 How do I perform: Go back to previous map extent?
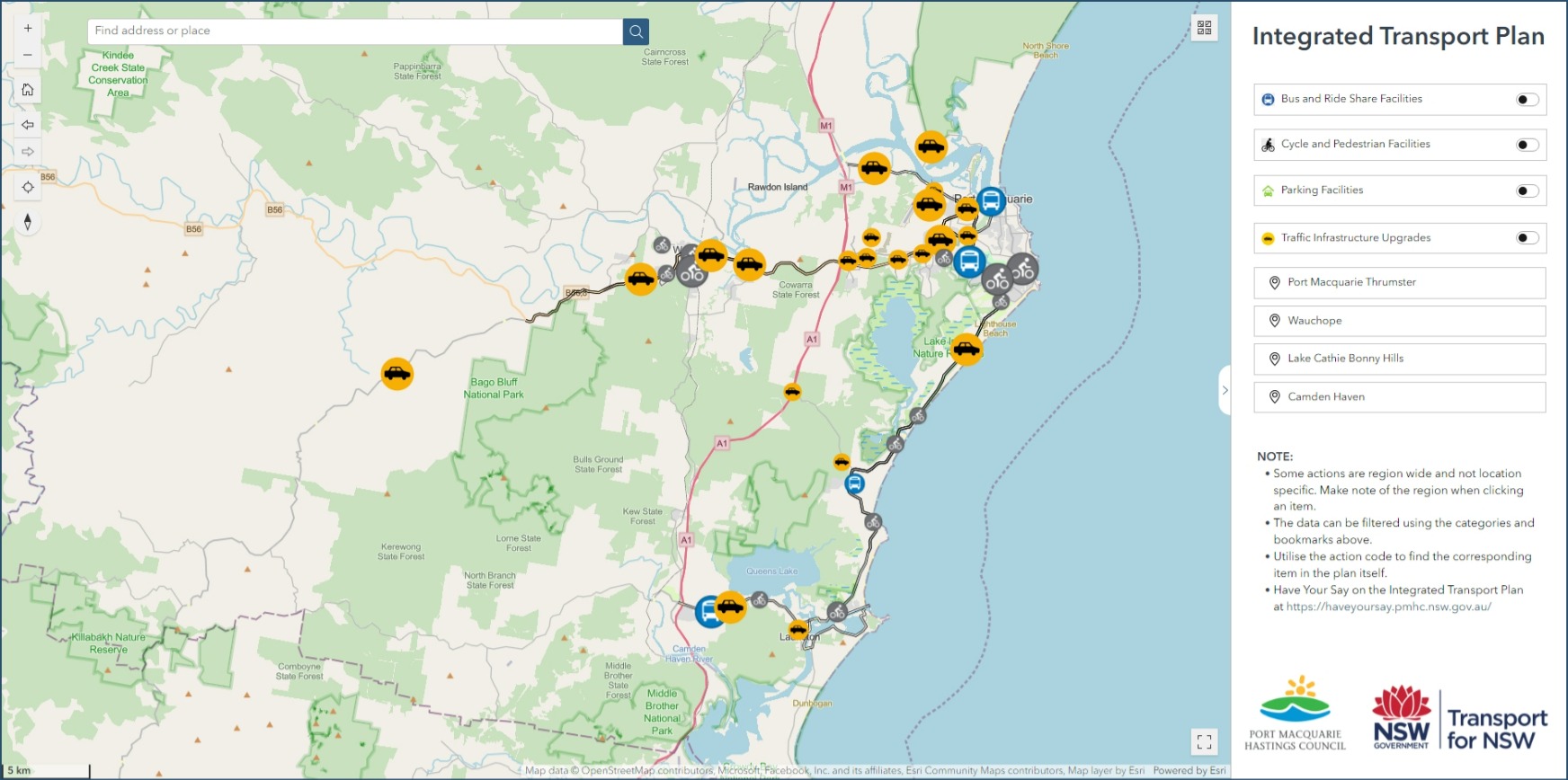point(28,125)
